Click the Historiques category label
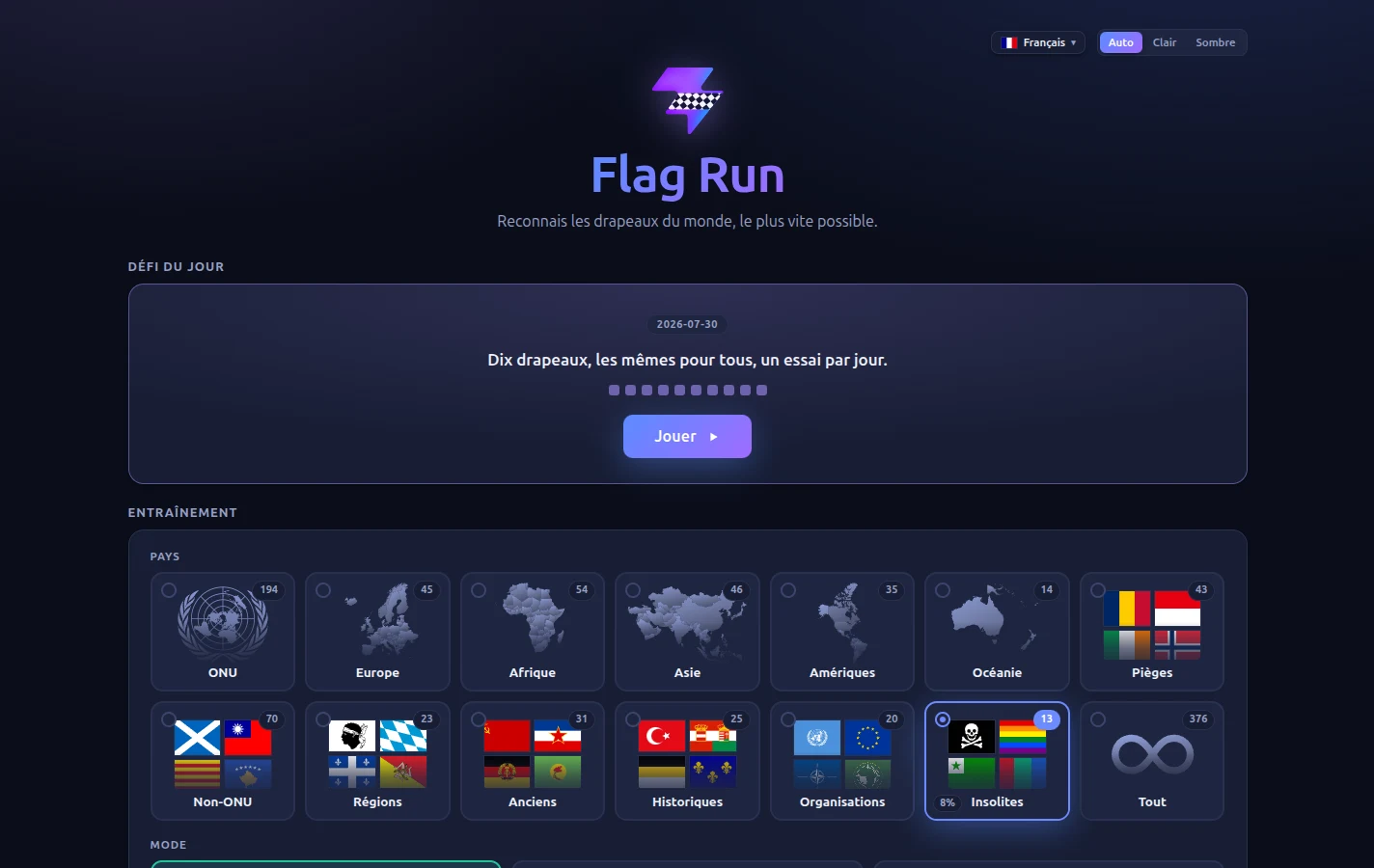 [687, 802]
